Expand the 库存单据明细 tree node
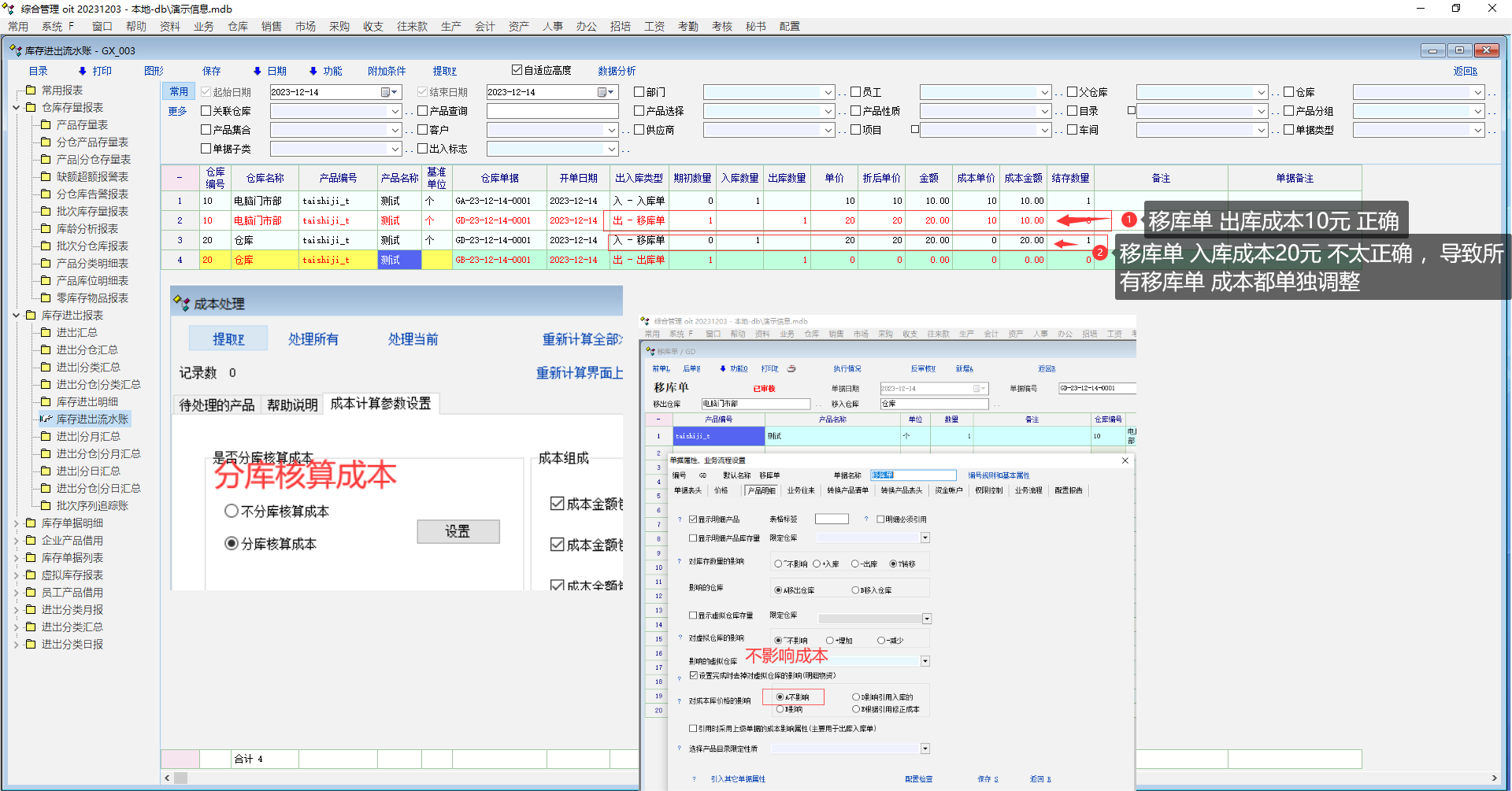Viewport: 1512px width, 791px height. coord(16,523)
